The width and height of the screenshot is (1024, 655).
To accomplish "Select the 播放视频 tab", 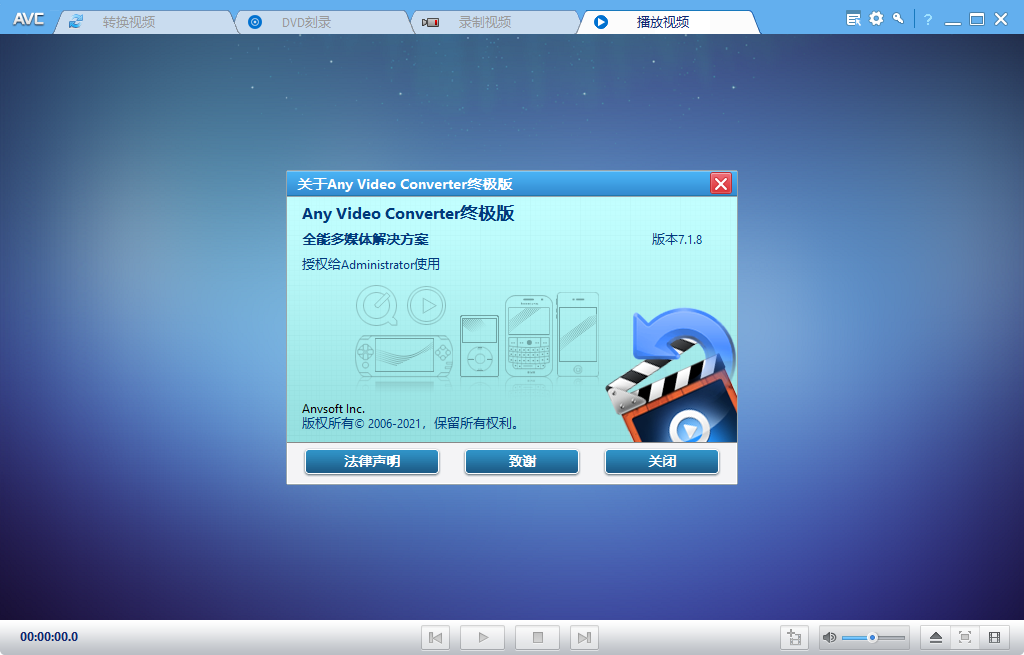I will (x=669, y=22).
